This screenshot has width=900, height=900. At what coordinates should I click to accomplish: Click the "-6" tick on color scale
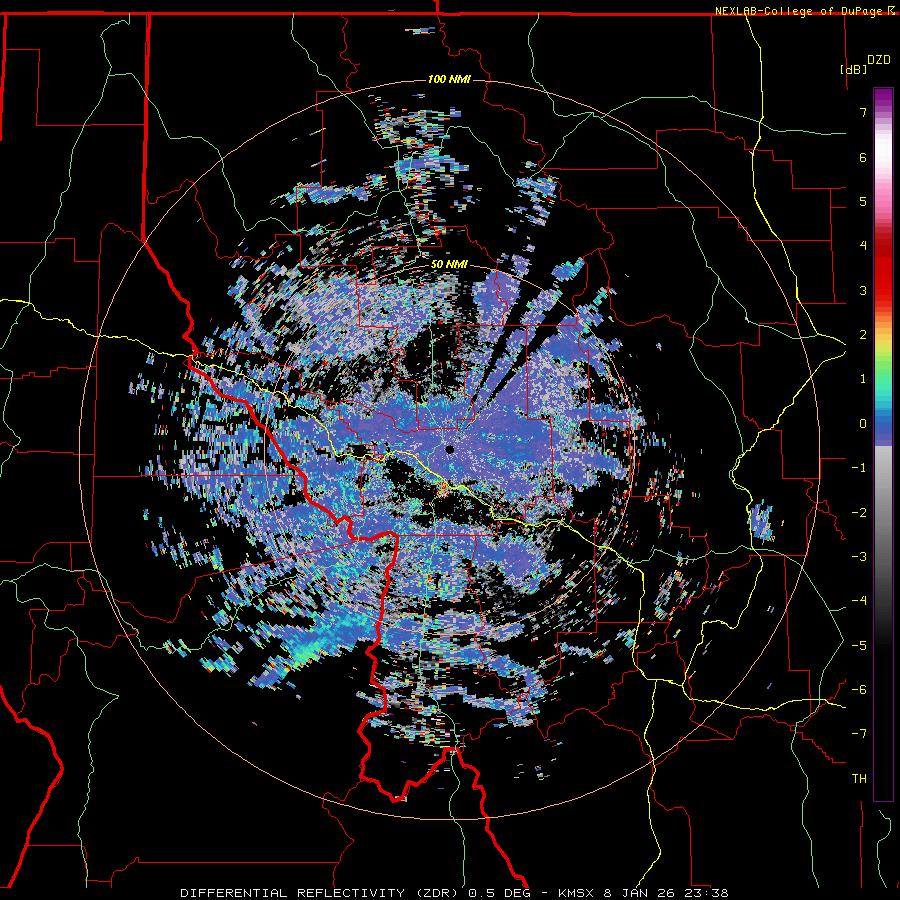coord(859,690)
